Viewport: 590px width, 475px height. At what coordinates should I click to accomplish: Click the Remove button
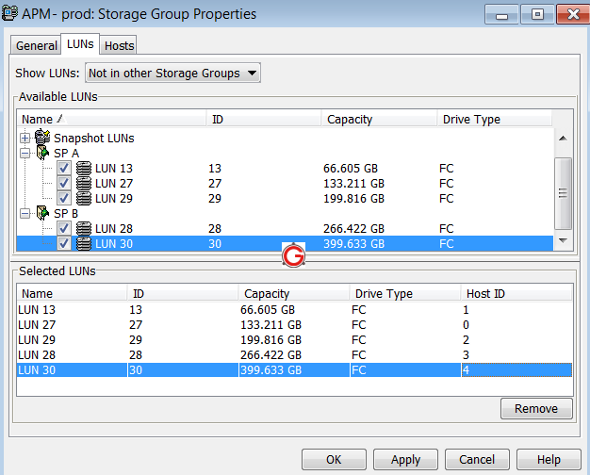click(536, 408)
